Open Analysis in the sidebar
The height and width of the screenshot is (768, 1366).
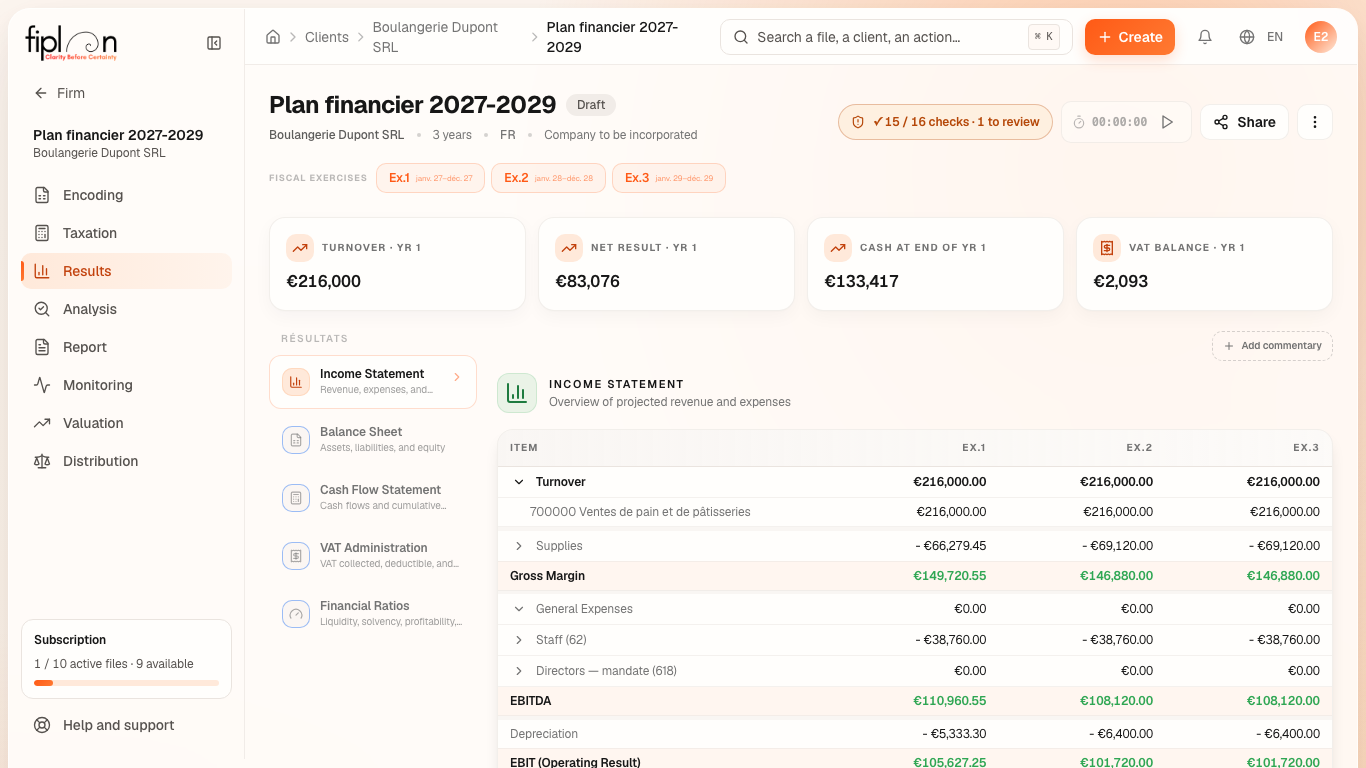point(126,309)
